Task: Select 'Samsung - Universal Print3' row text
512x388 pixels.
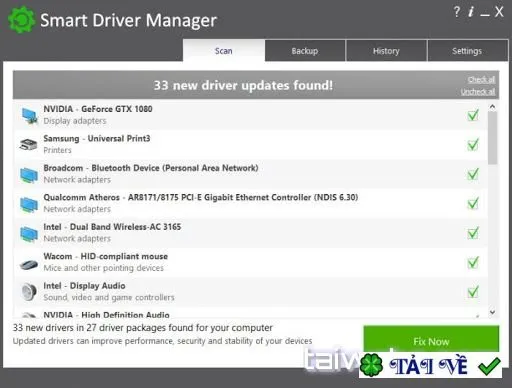Action: [97, 138]
